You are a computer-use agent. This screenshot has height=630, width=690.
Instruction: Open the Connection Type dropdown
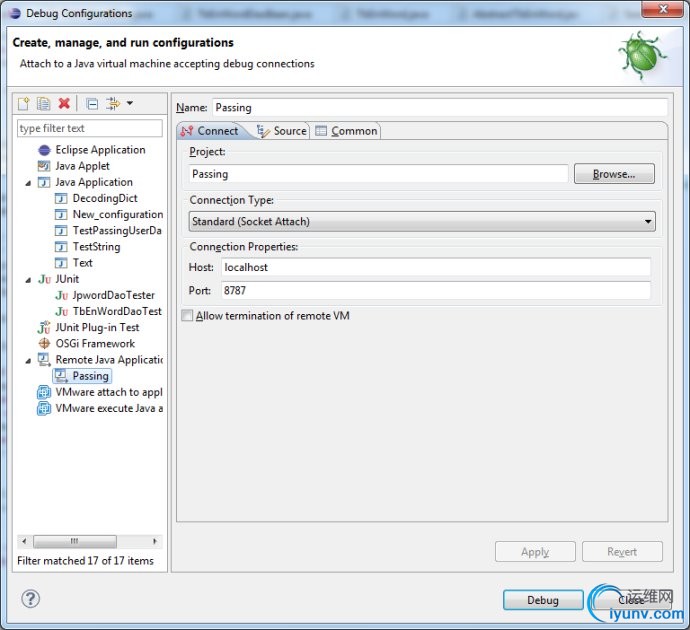pos(422,221)
